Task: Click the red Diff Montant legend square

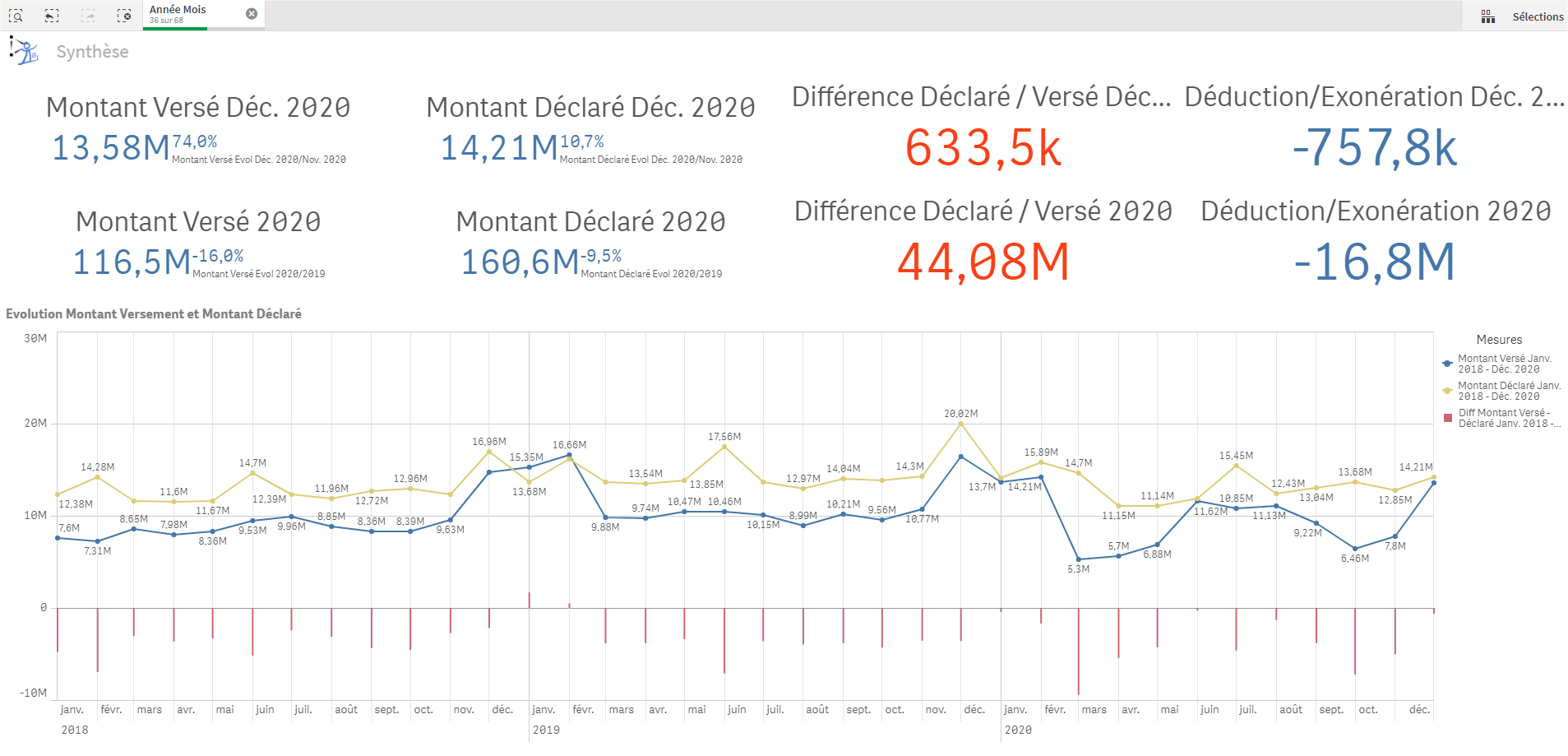Action: pos(1448,418)
